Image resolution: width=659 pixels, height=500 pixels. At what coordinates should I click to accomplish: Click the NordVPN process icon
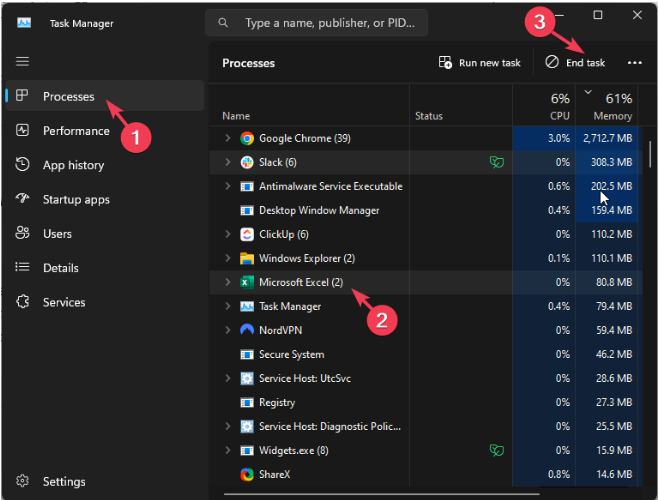[246, 330]
